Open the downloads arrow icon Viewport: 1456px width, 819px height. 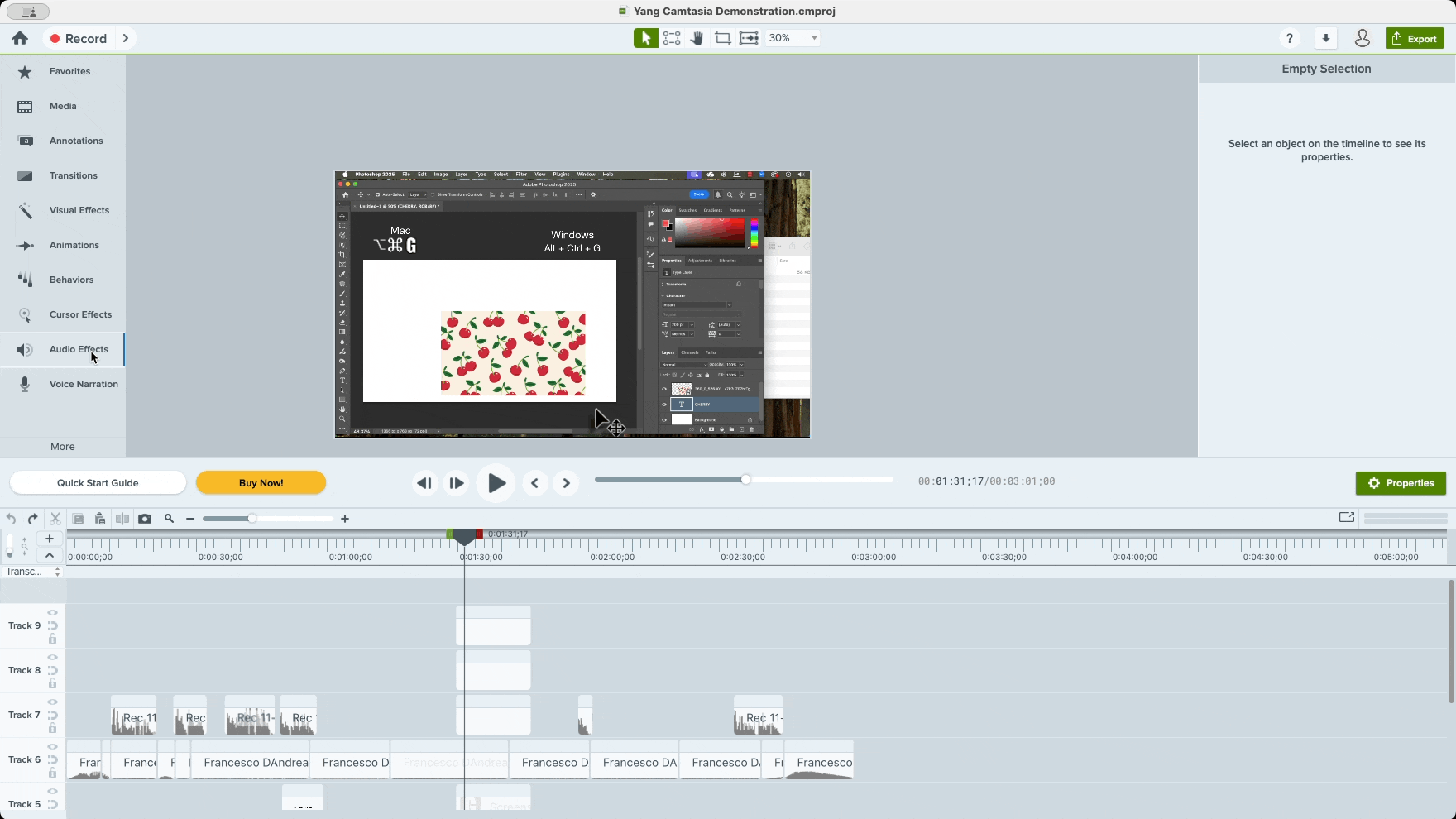pyautogui.click(x=1326, y=38)
